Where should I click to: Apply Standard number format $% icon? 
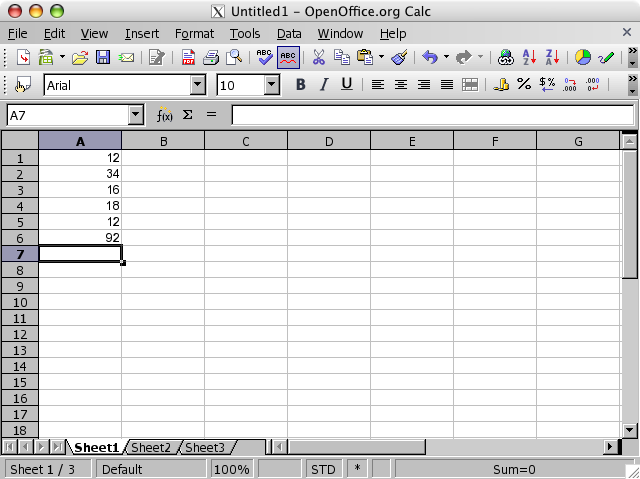click(x=547, y=84)
